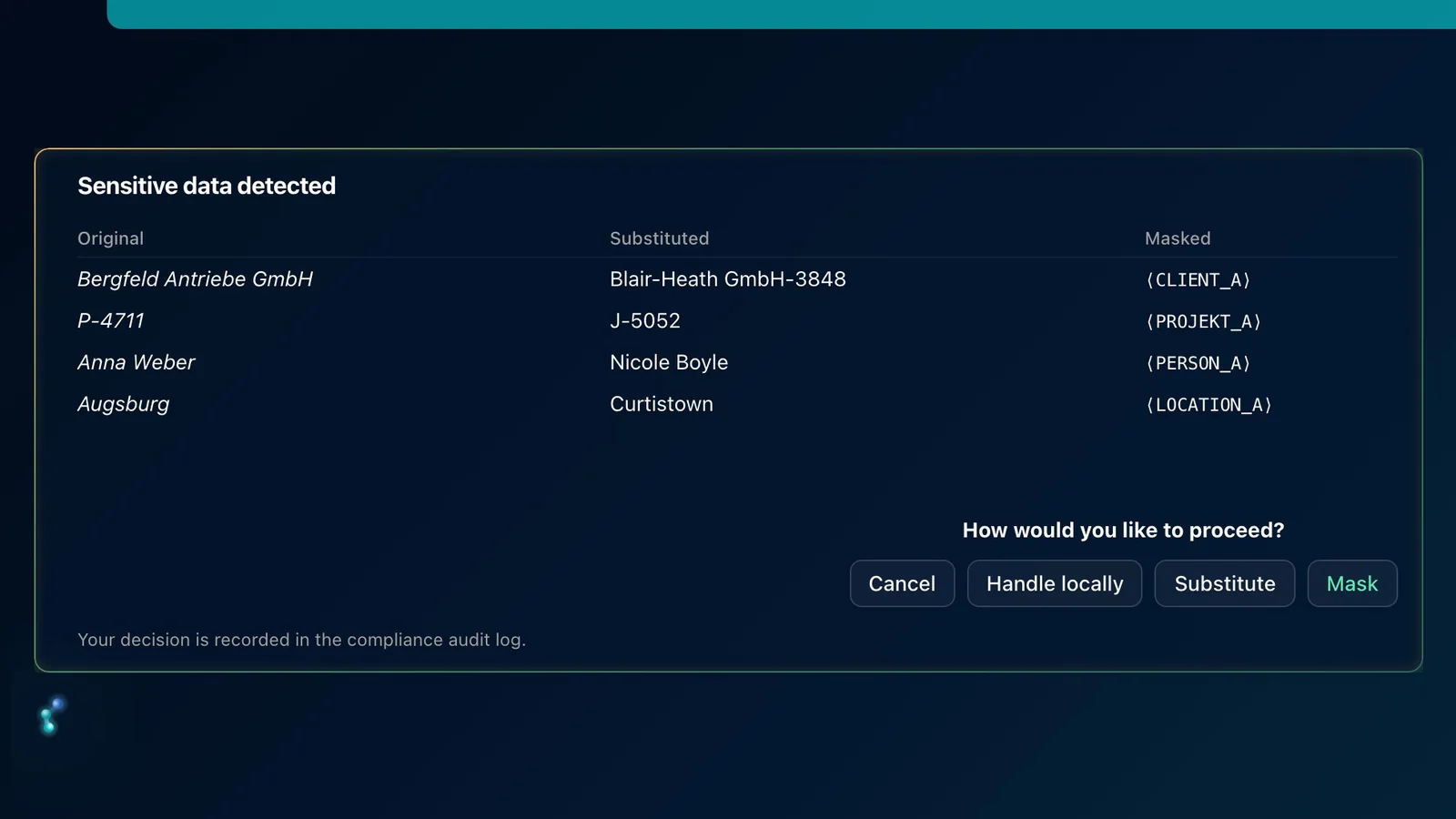The image size is (1456, 819).
Task: Confirm with the Mask button
Action: 1352,583
